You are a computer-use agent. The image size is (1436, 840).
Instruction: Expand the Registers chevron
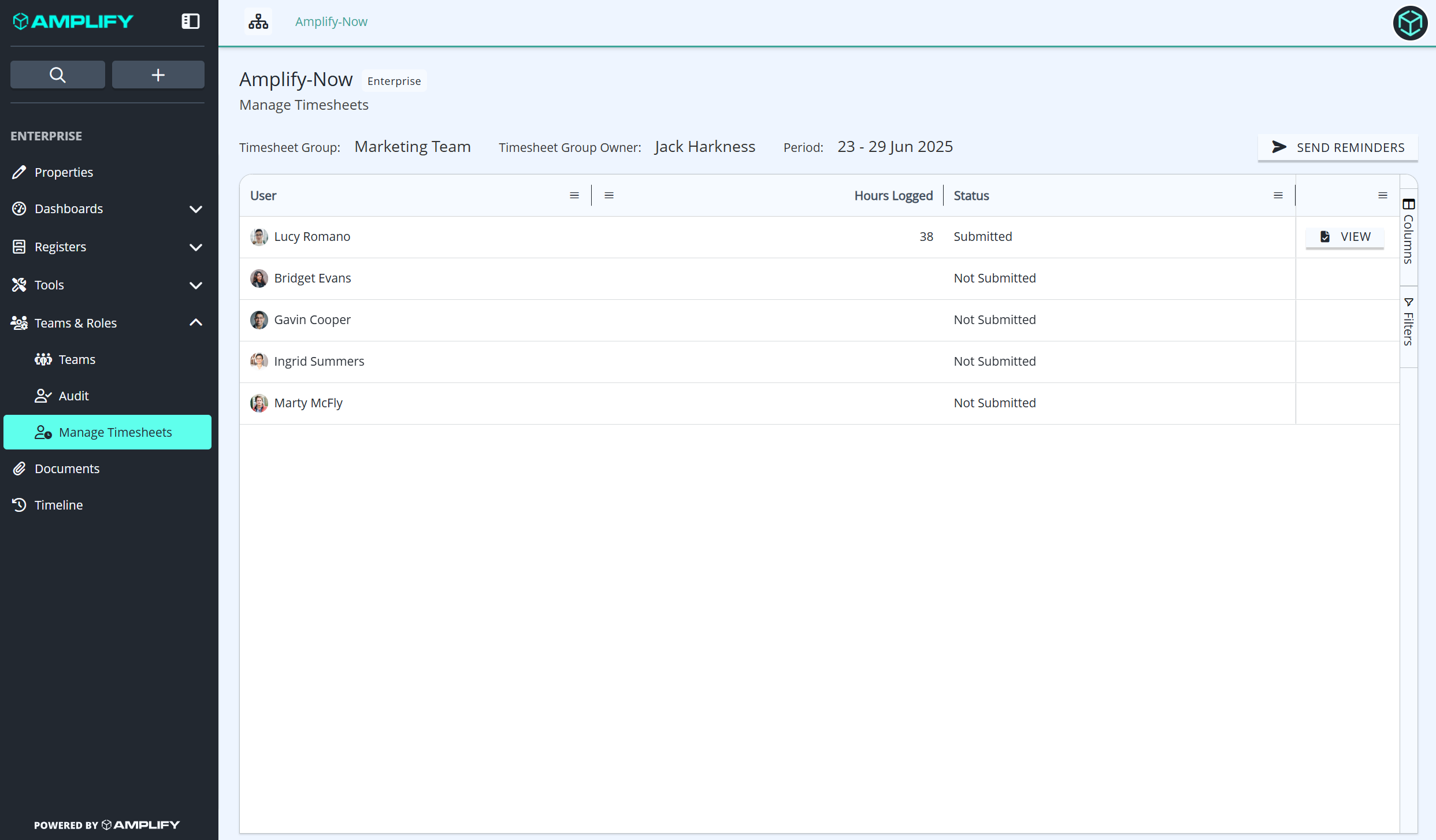click(196, 247)
